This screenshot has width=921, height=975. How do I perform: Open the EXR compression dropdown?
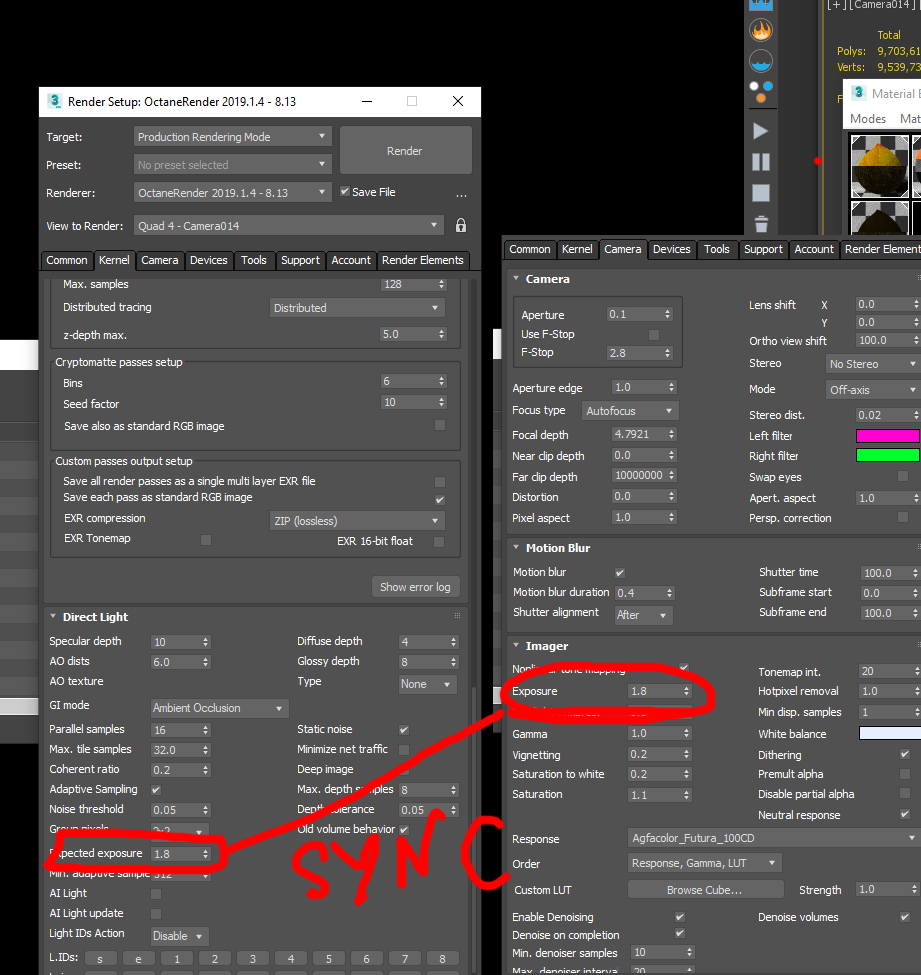(x=356, y=520)
